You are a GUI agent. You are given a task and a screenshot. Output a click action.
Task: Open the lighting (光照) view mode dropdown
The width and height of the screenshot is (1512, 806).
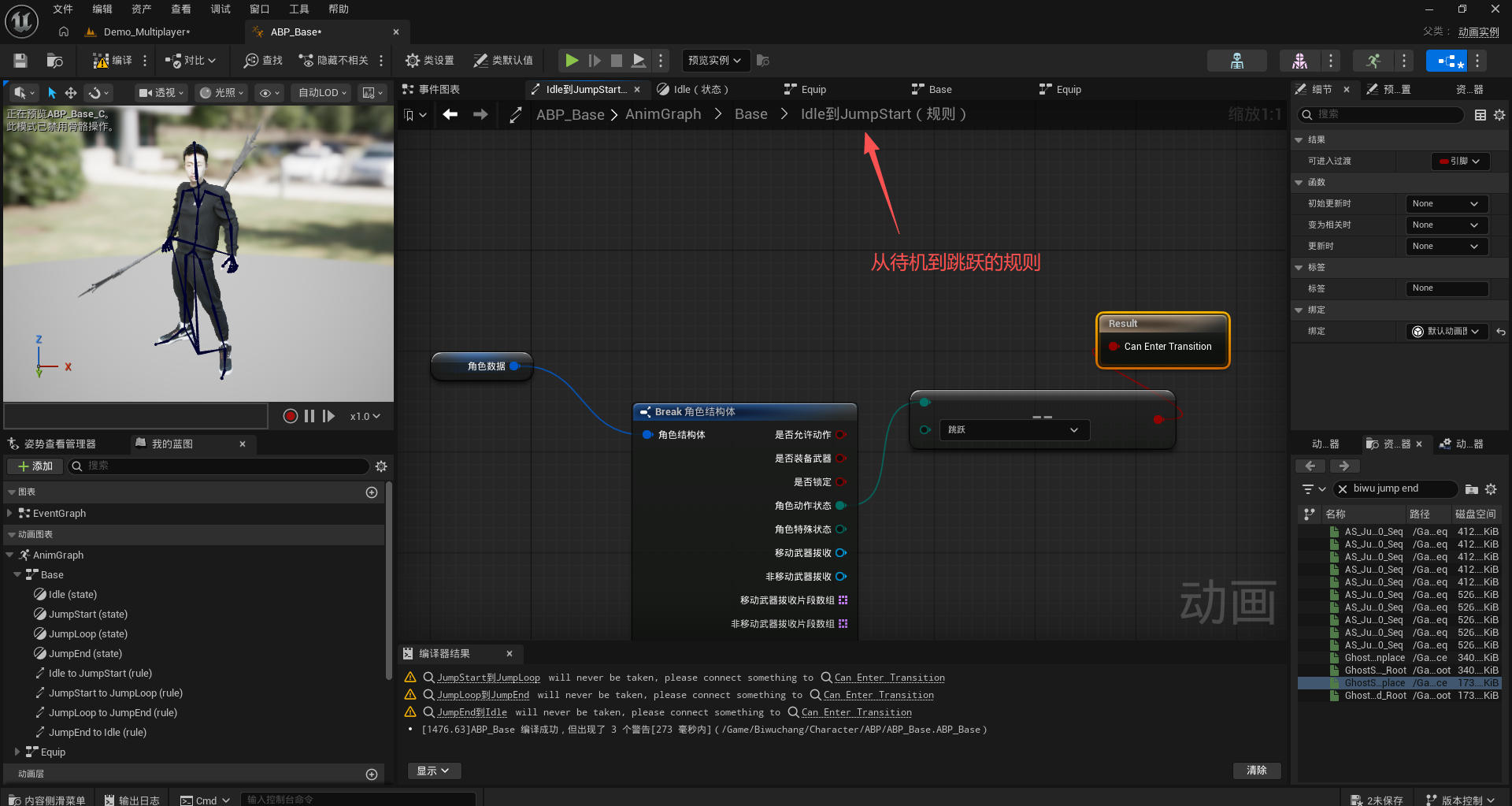click(x=220, y=93)
